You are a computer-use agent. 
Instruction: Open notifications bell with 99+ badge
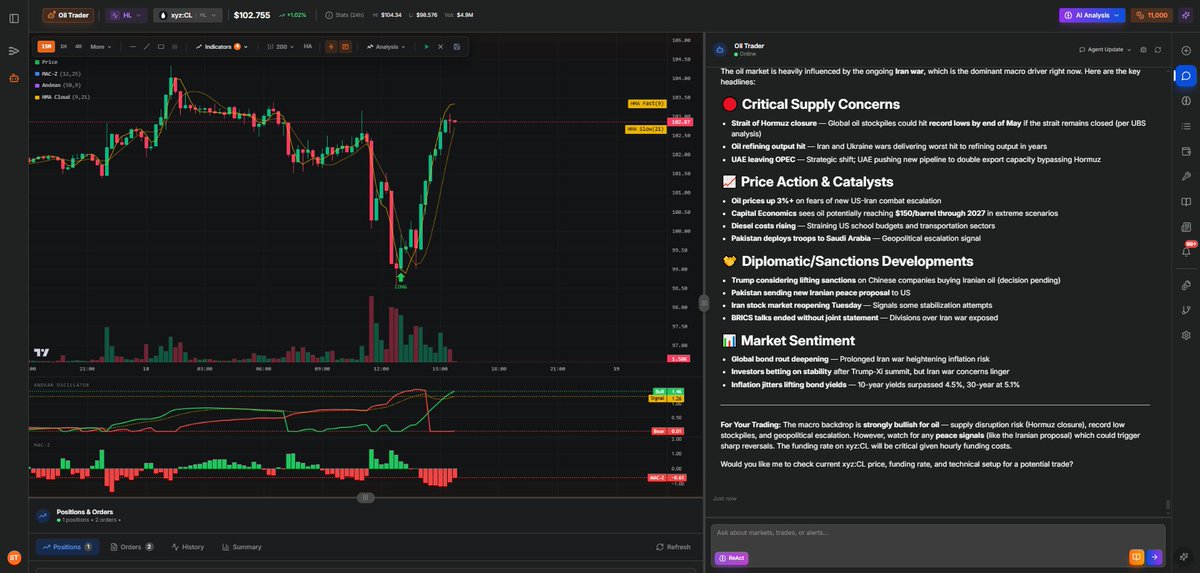1186,252
